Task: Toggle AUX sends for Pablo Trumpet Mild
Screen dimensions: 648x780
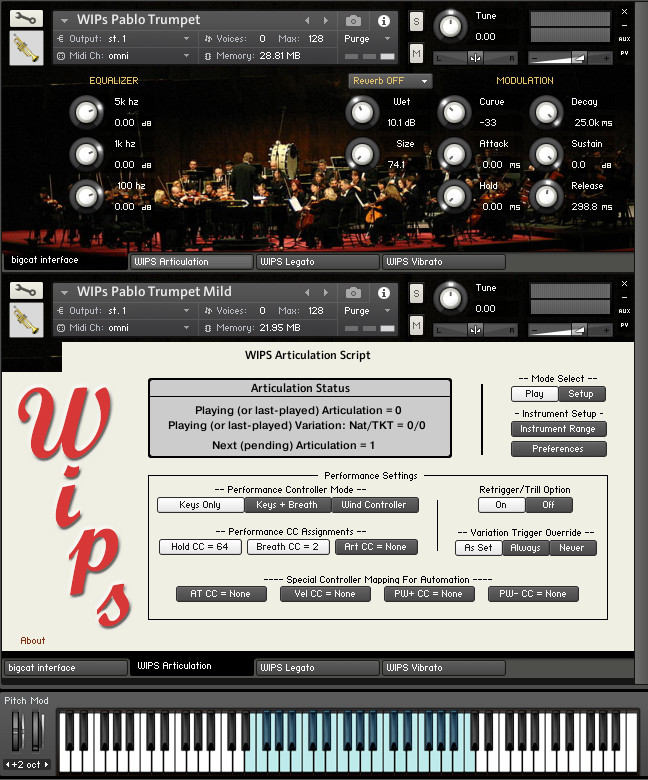Action: tap(624, 311)
